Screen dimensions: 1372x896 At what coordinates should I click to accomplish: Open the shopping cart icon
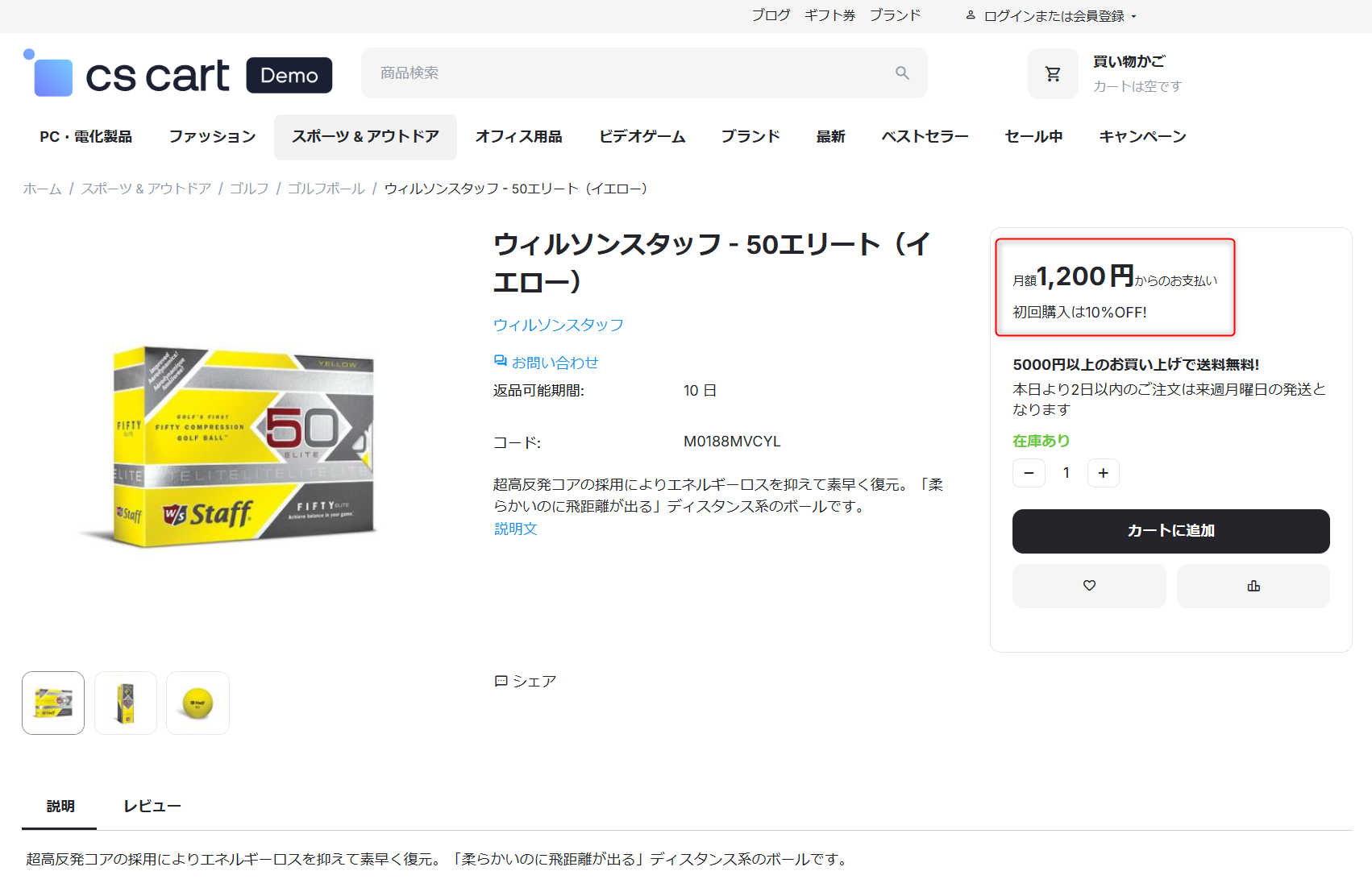pos(1053,74)
